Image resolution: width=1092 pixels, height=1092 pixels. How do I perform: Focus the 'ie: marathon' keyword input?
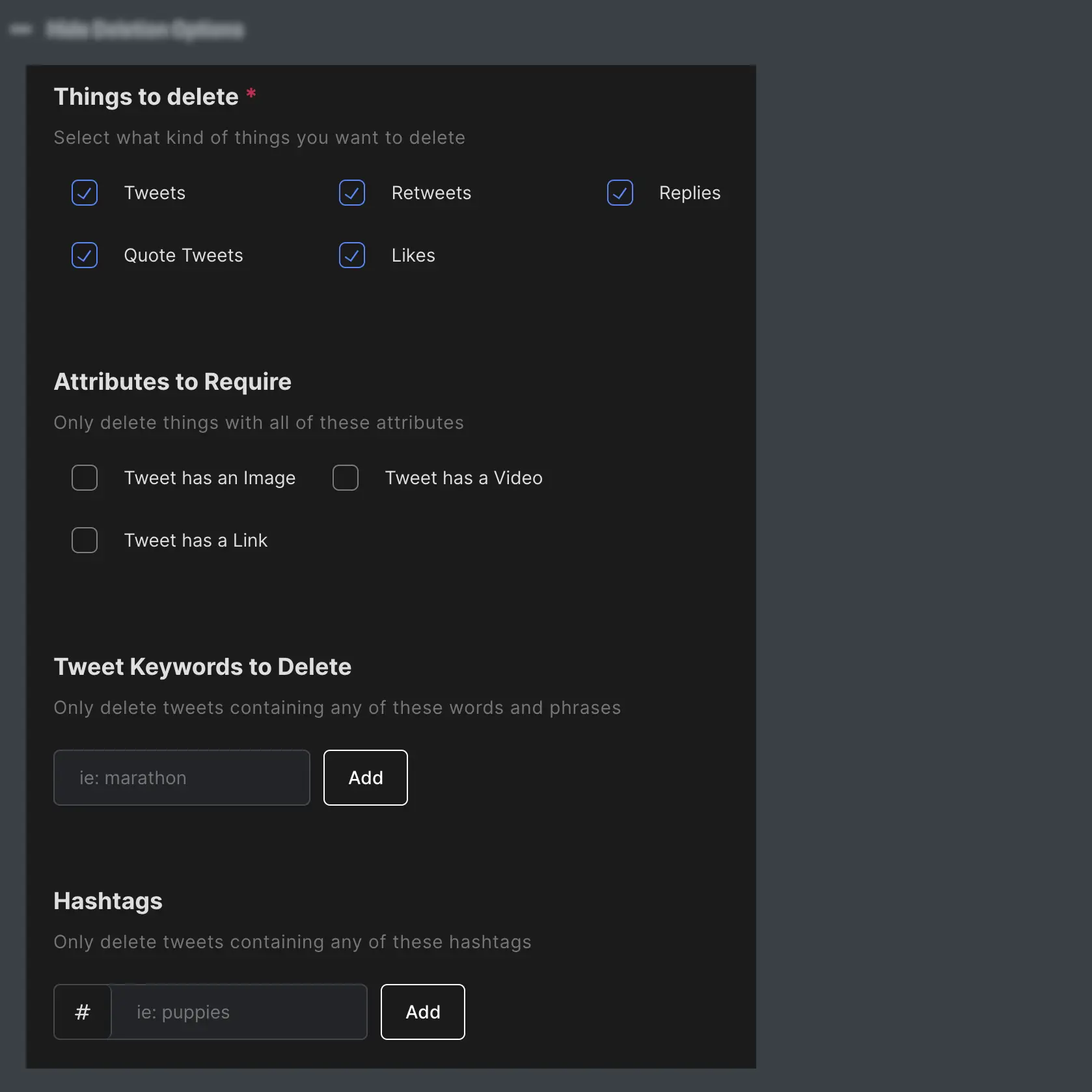tap(182, 778)
